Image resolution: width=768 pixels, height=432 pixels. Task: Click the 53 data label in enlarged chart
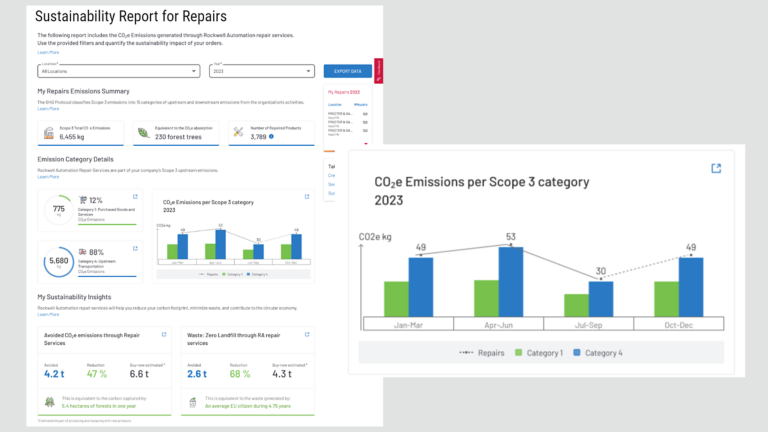pyautogui.click(x=511, y=237)
